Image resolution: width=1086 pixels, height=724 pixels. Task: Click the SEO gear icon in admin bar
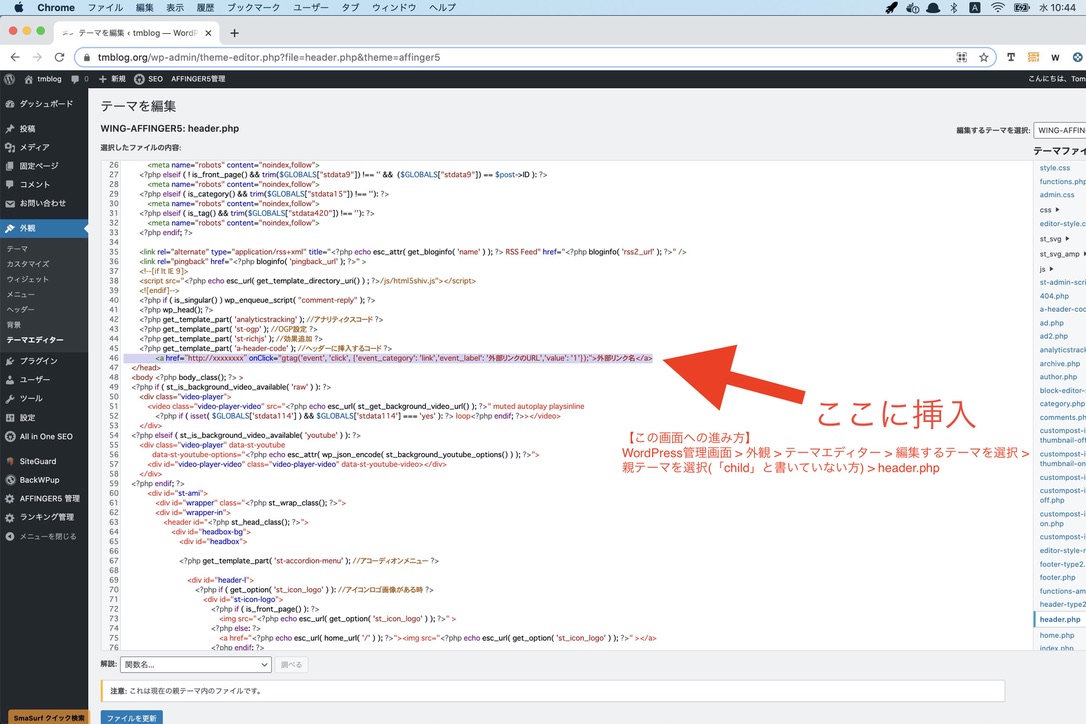139,79
